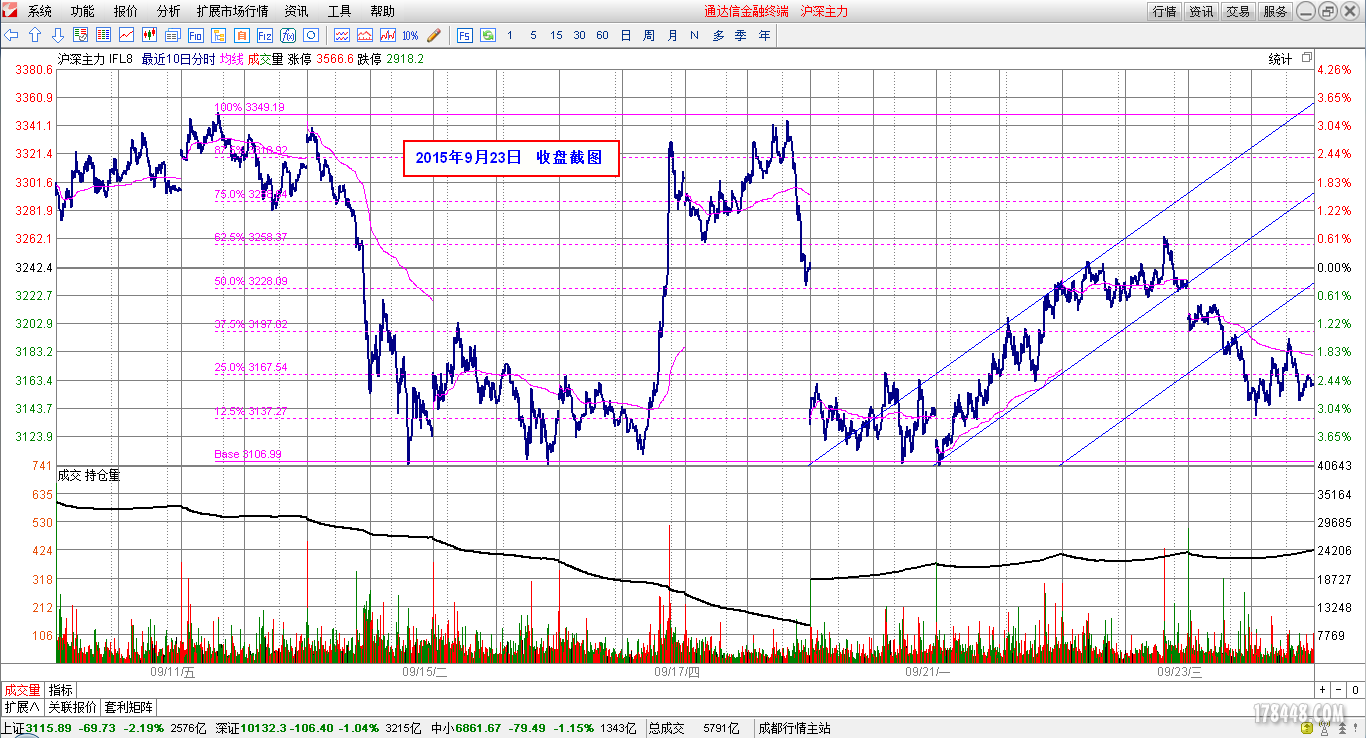The width and height of the screenshot is (1366, 738).
Task: Open the 帮助 menu
Action: tap(382, 11)
